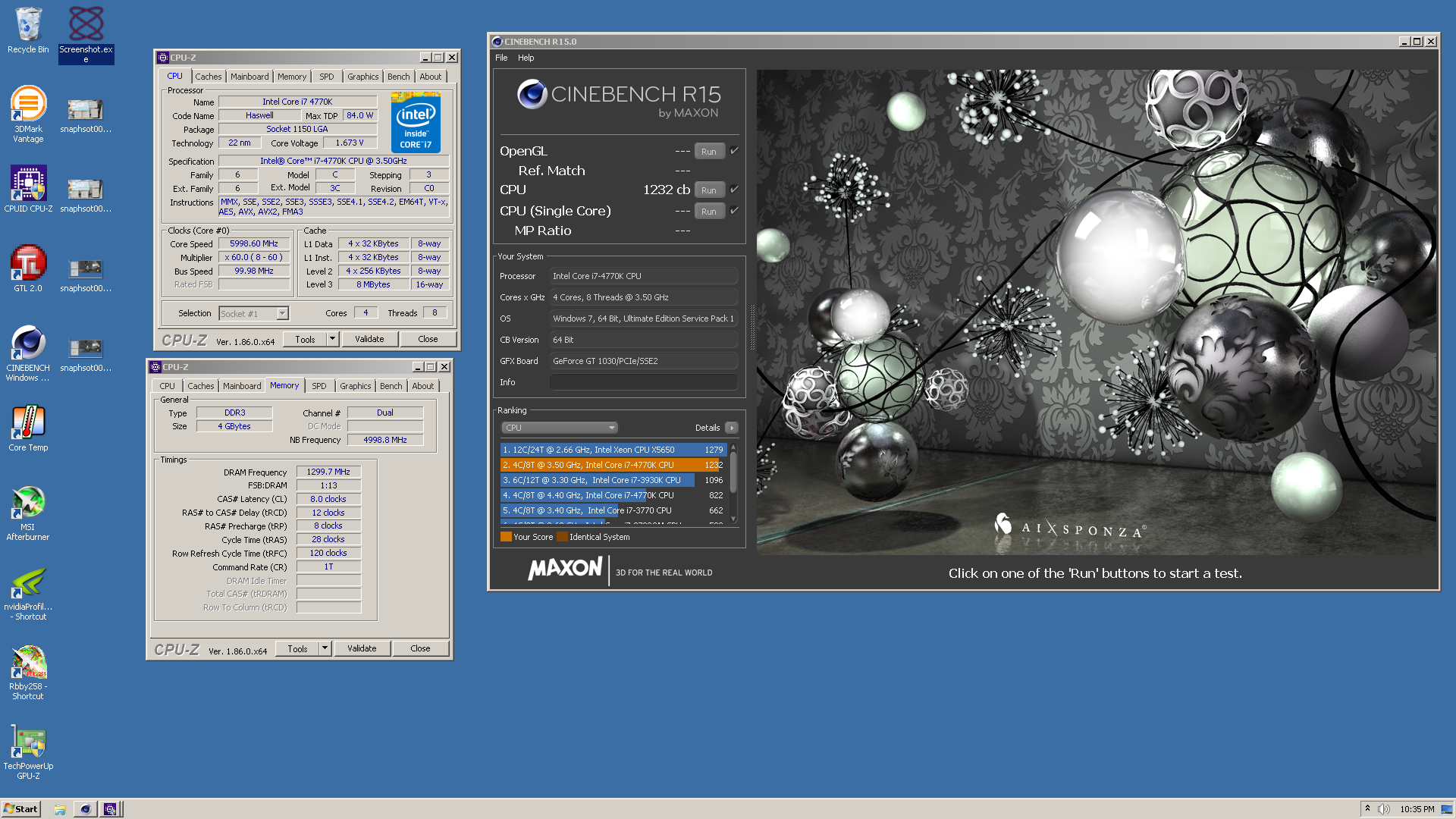Click the CPU-Z taskbar icon
This screenshot has width=1456, height=819.
[110, 809]
